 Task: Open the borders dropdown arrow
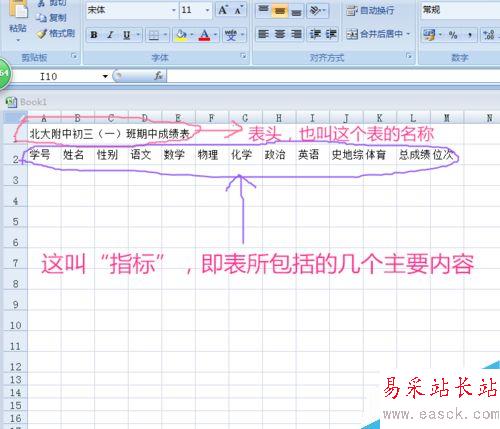pos(165,35)
